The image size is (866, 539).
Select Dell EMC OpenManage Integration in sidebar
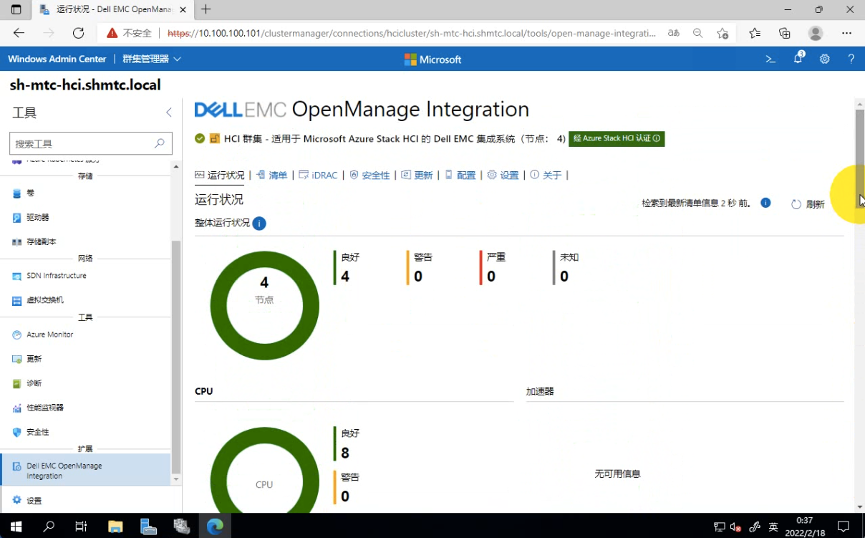(x=86, y=471)
